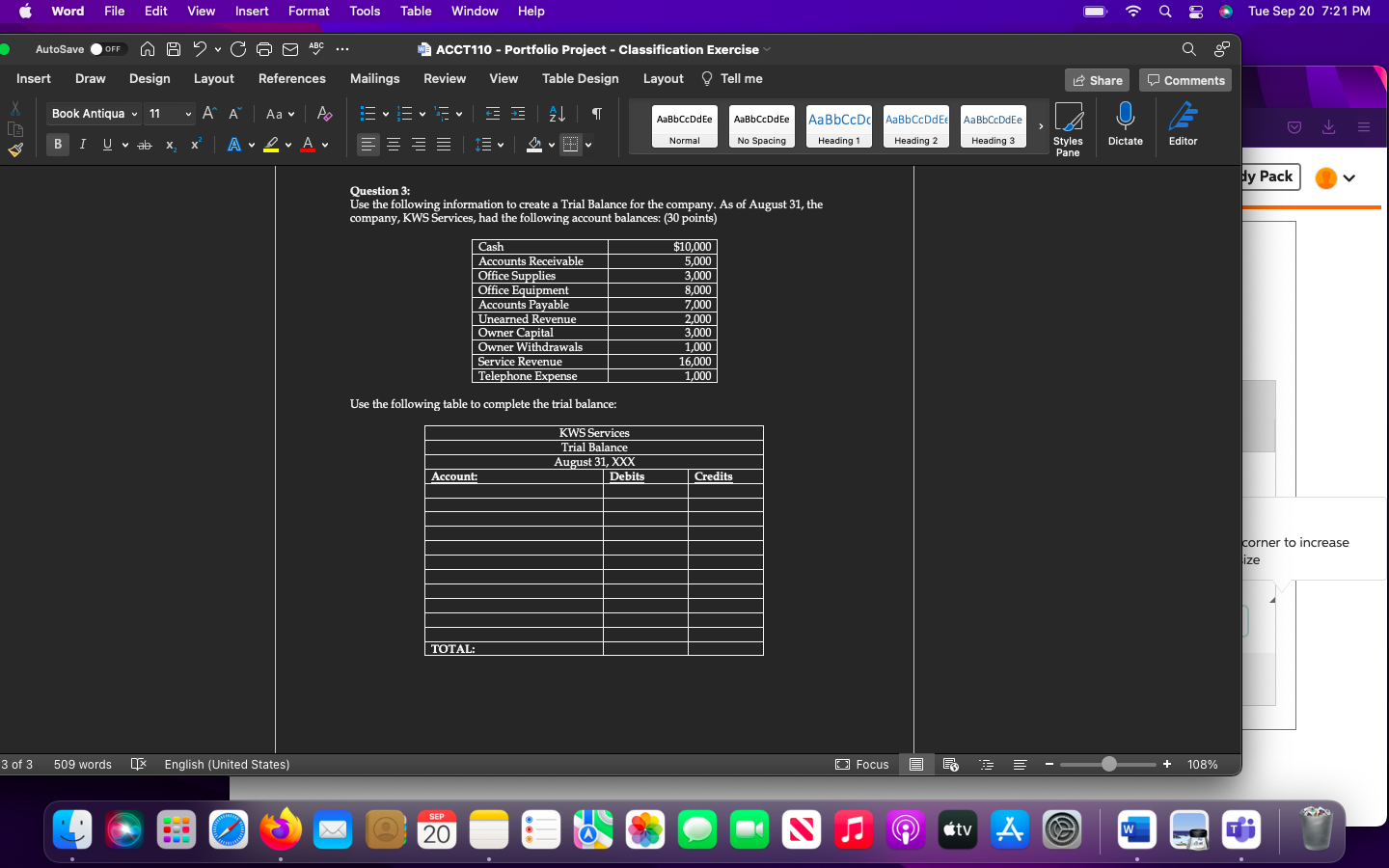The width and height of the screenshot is (1389, 868).
Task: Align the paragraph to the right
Action: coord(419,145)
